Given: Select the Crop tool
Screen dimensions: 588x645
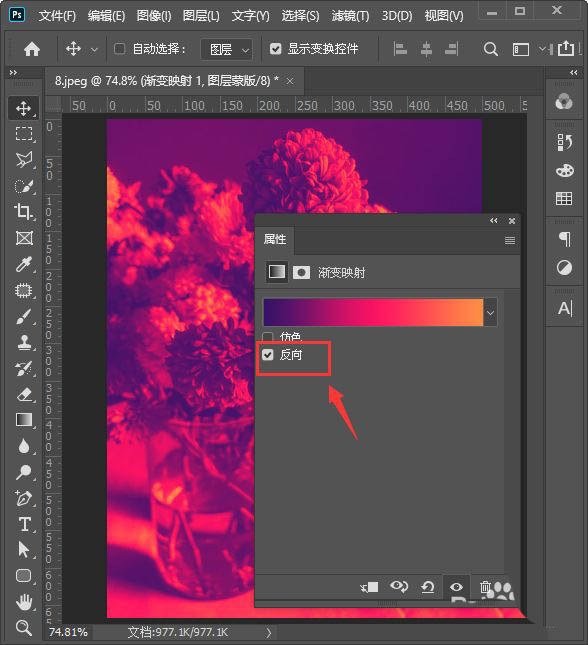Looking at the screenshot, I should pyautogui.click(x=23, y=212).
